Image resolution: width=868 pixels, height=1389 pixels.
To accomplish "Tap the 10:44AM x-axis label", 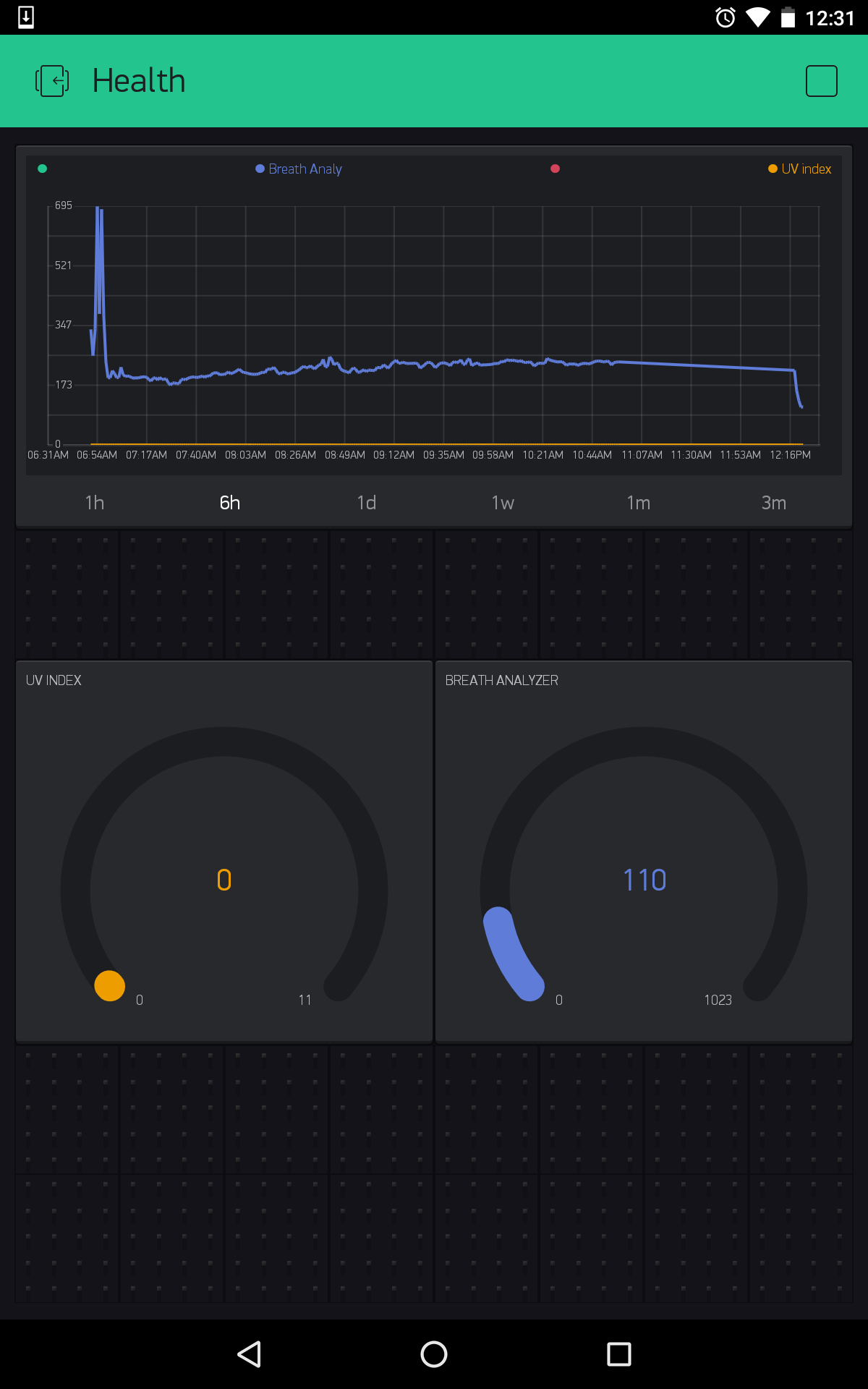I will 592,455.
